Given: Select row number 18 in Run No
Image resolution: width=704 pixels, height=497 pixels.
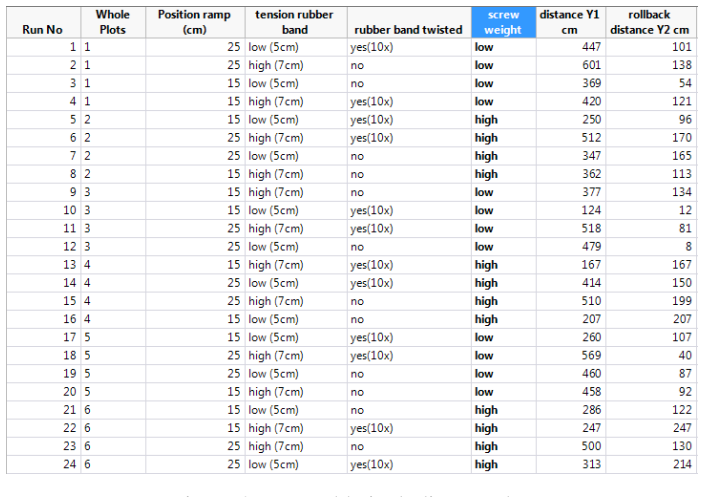Looking at the screenshot, I should (x=43, y=356).
